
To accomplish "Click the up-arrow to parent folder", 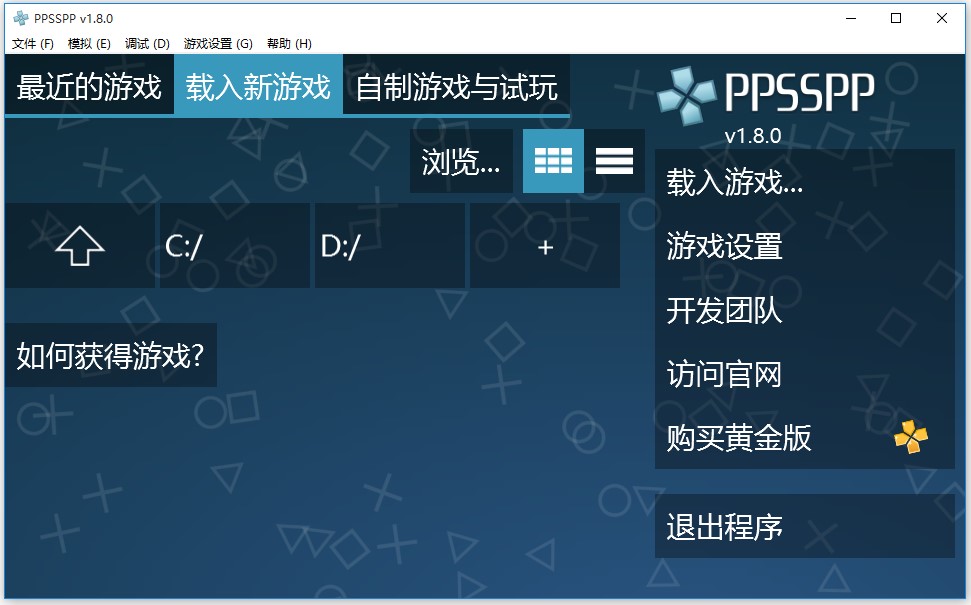I will coord(80,245).
